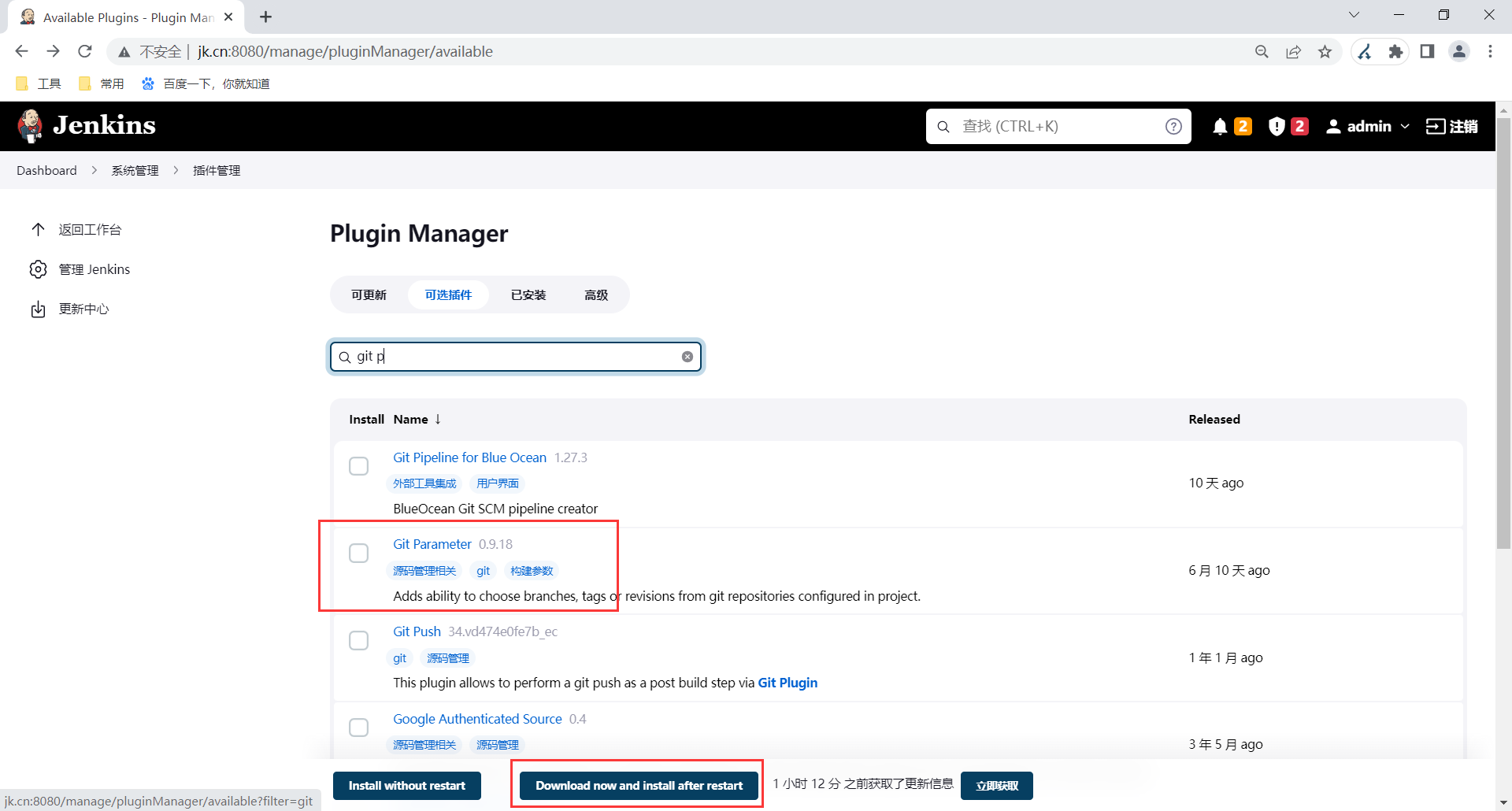The width and height of the screenshot is (1512, 811).
Task: Open Git Pipeline for Blue Ocean link
Action: tap(469, 457)
